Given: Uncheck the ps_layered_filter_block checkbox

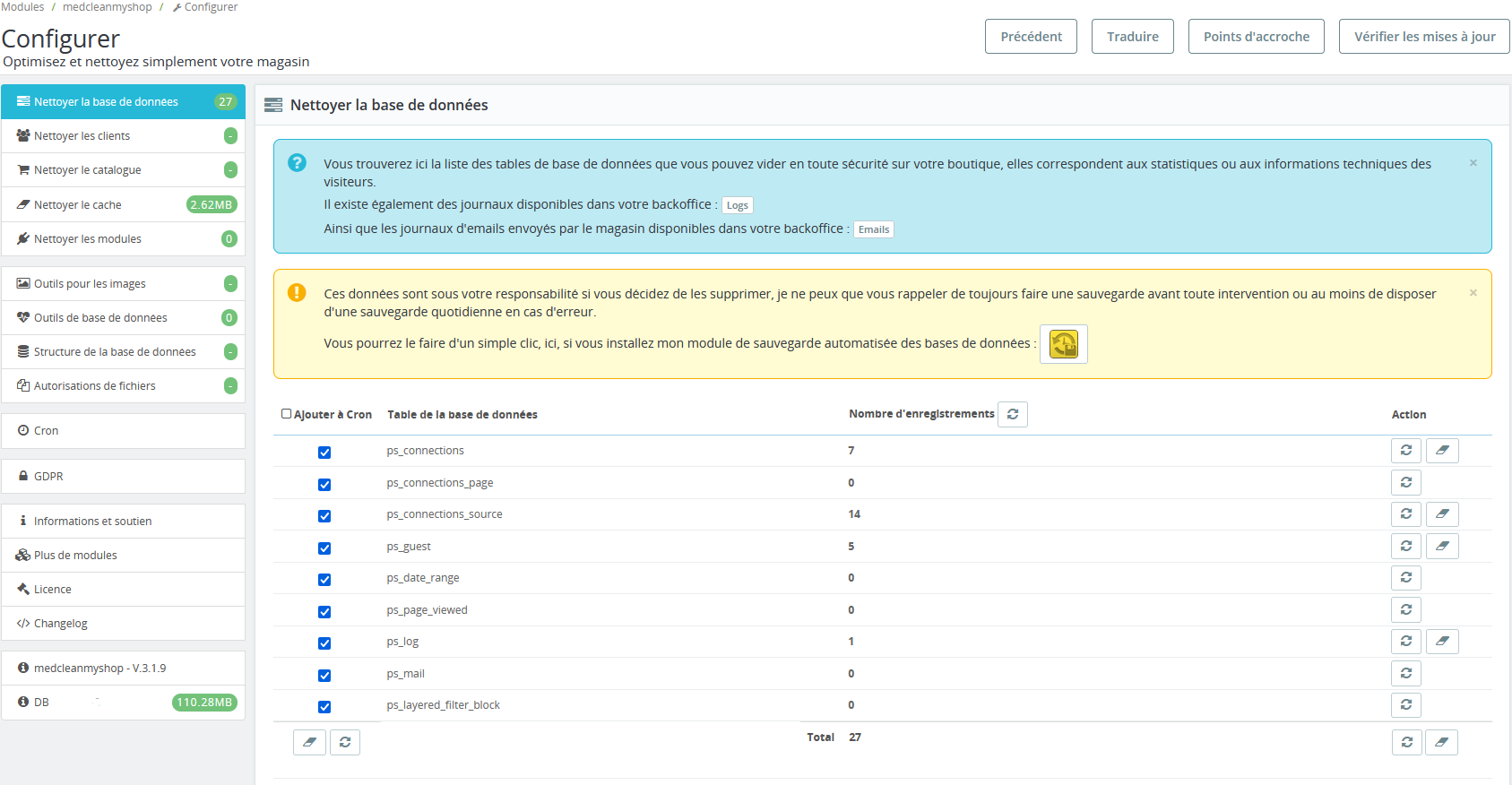Looking at the screenshot, I should (324, 707).
